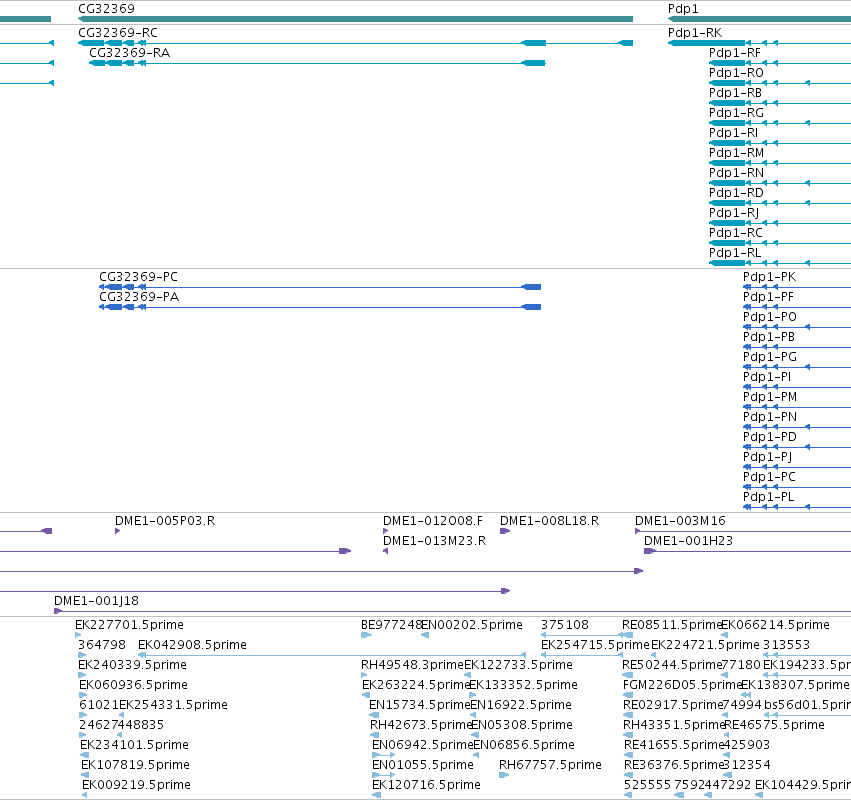The height and width of the screenshot is (800, 851).
Task: Click the Pdp1-RD transcript label
Action: (x=736, y=193)
